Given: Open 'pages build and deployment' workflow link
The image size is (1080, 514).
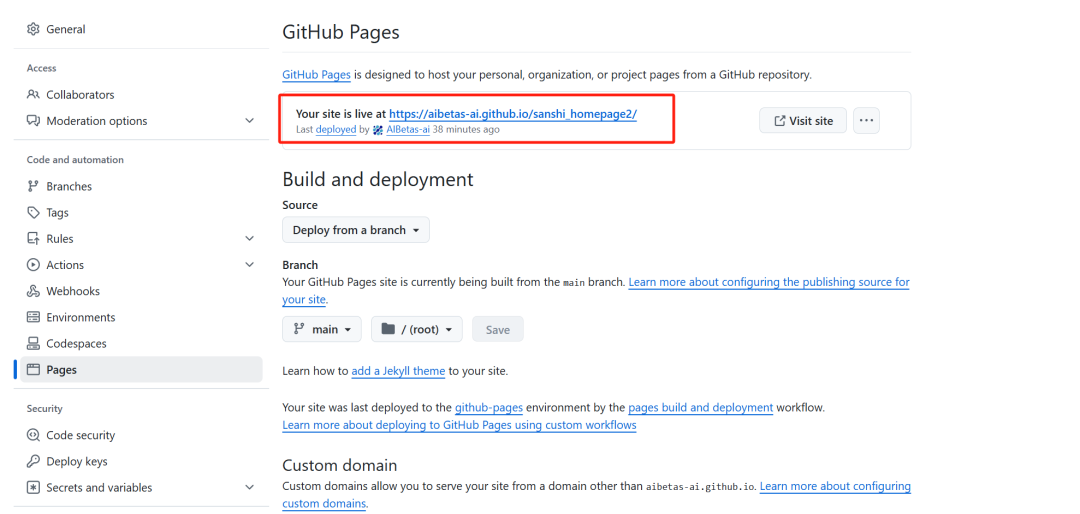Looking at the screenshot, I should tap(700, 407).
